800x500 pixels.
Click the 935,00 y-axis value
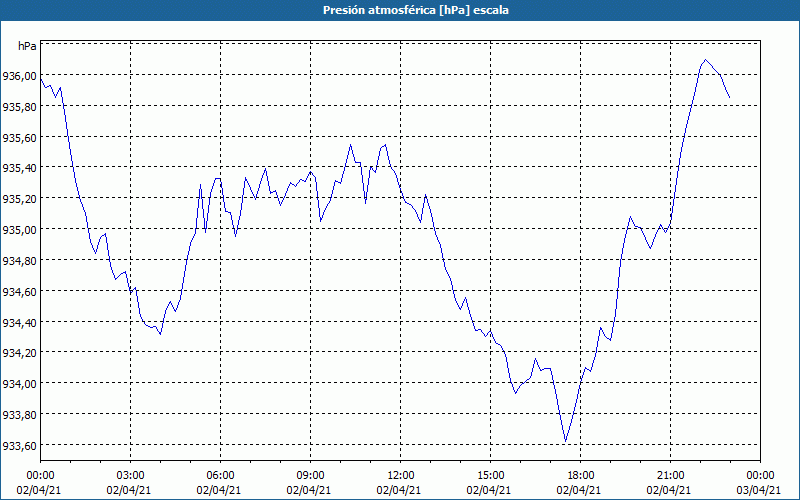point(19,230)
